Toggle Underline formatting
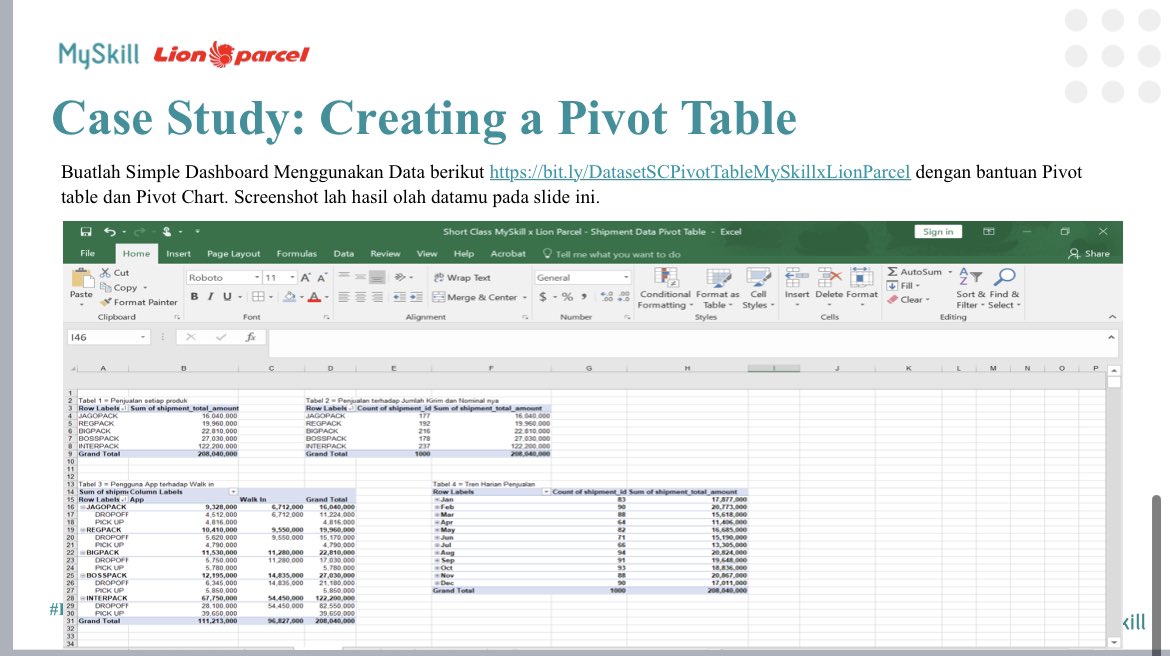 (227, 297)
